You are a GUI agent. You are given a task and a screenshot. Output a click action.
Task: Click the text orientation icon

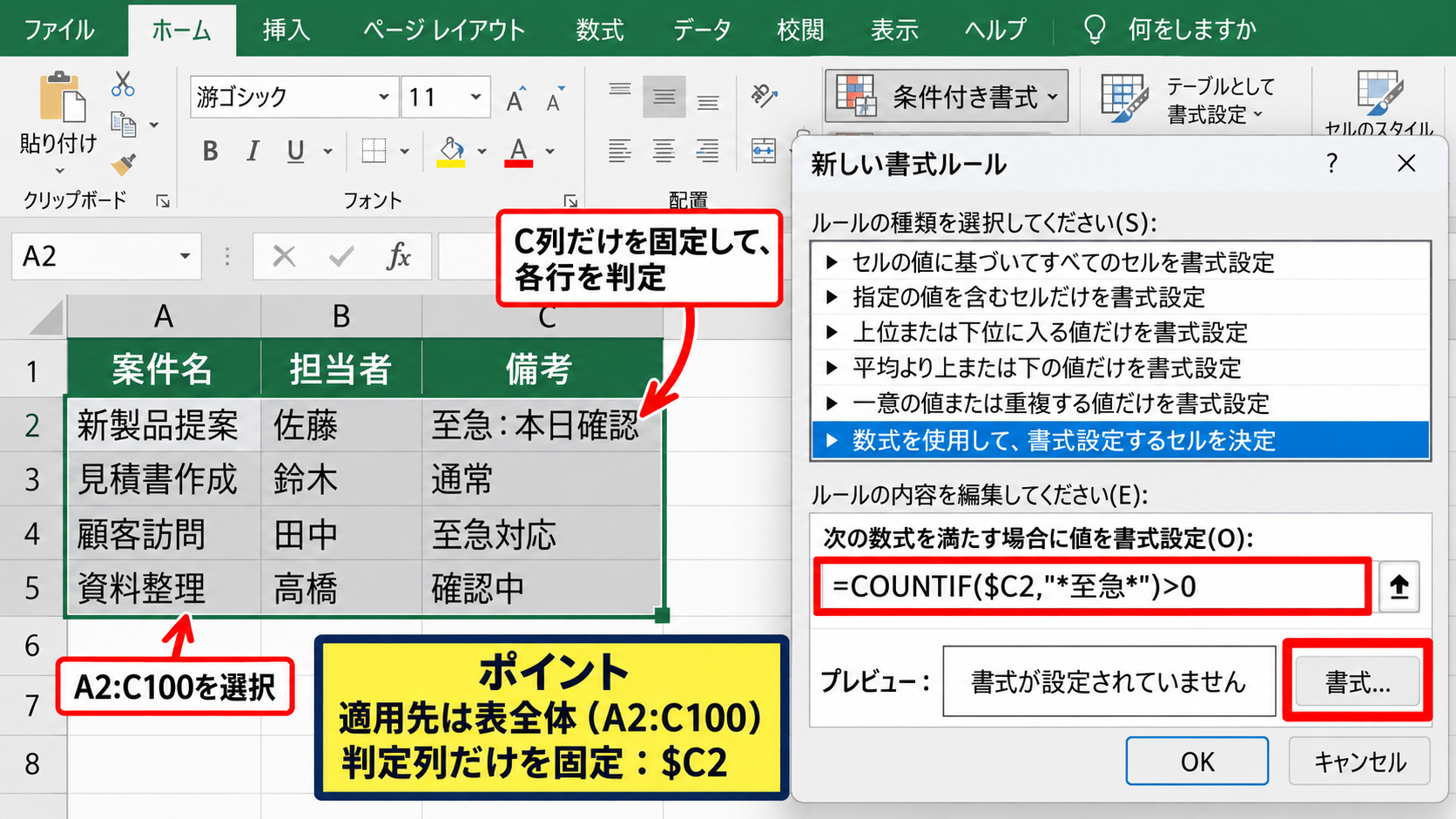click(x=764, y=95)
